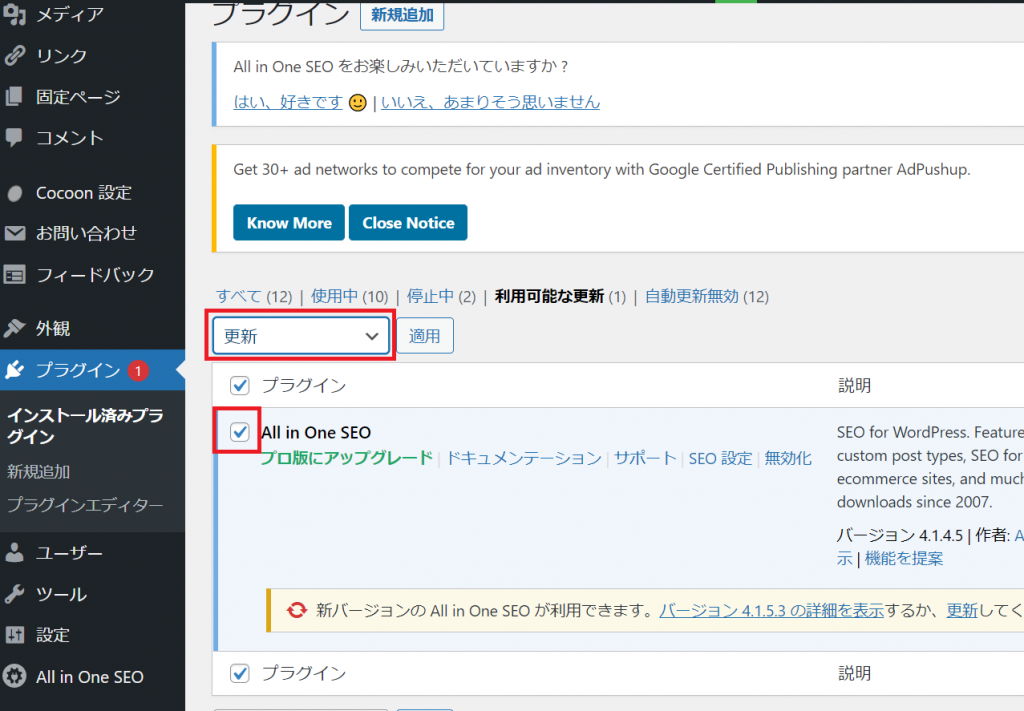Show 停止中 (2) plugins filter
The image size is (1024, 711).
pos(441,296)
